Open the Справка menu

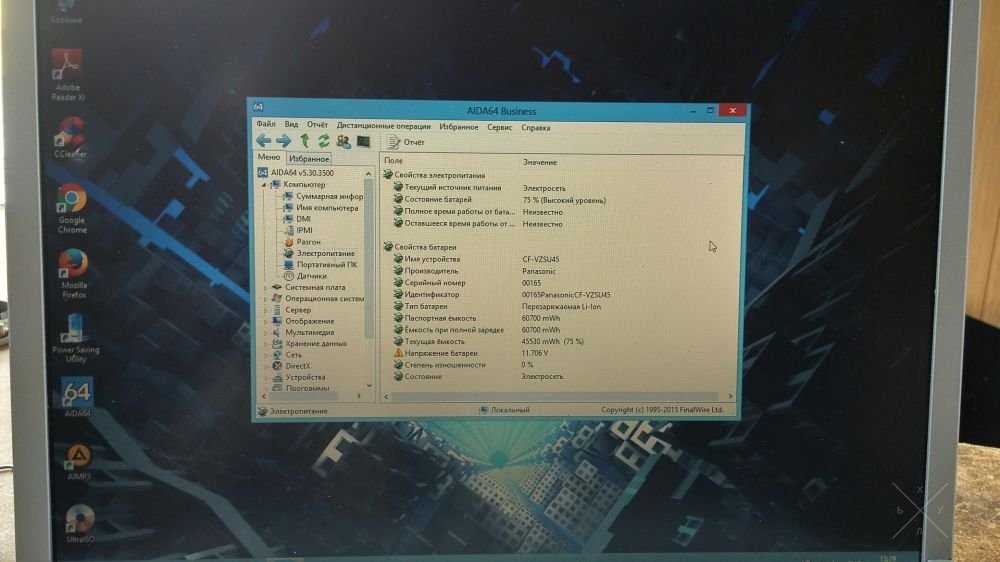pyautogui.click(x=536, y=128)
